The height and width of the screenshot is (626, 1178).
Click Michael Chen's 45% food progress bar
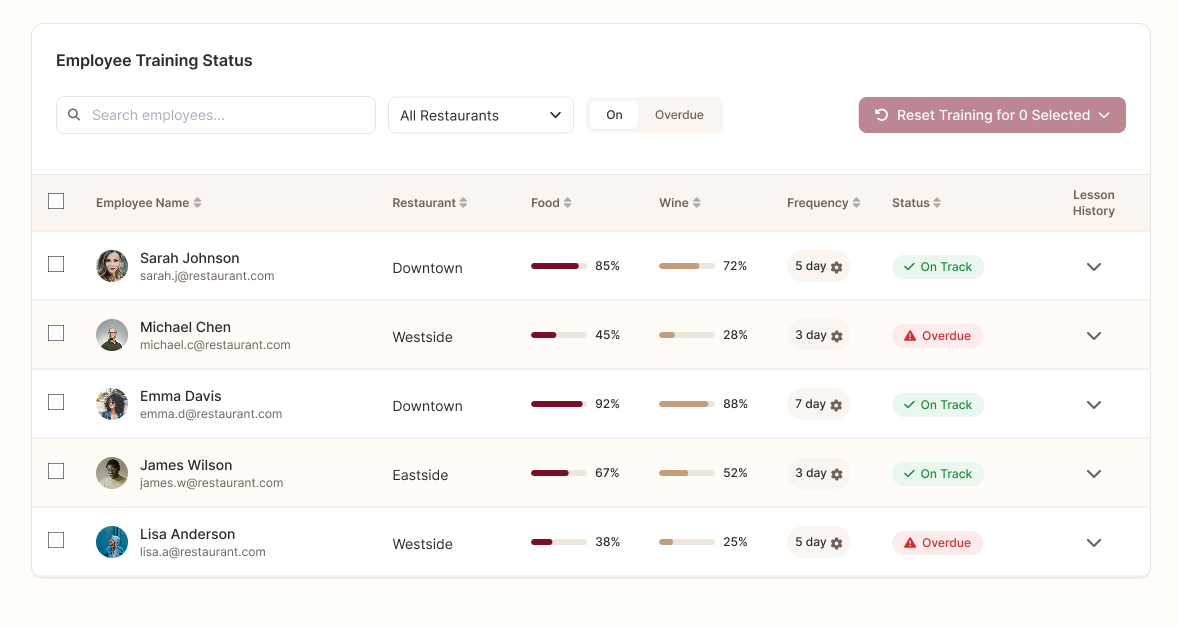click(x=557, y=335)
